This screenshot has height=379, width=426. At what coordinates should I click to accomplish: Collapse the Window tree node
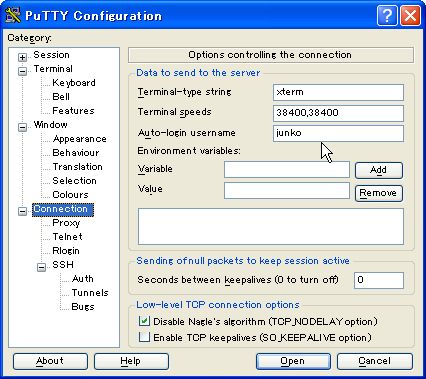(22, 127)
